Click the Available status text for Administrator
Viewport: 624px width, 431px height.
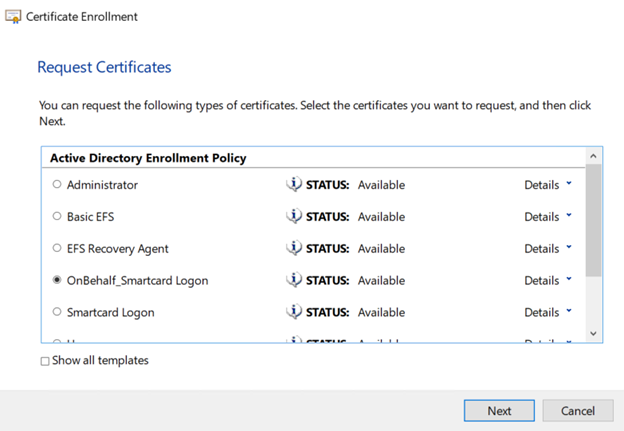pos(381,185)
